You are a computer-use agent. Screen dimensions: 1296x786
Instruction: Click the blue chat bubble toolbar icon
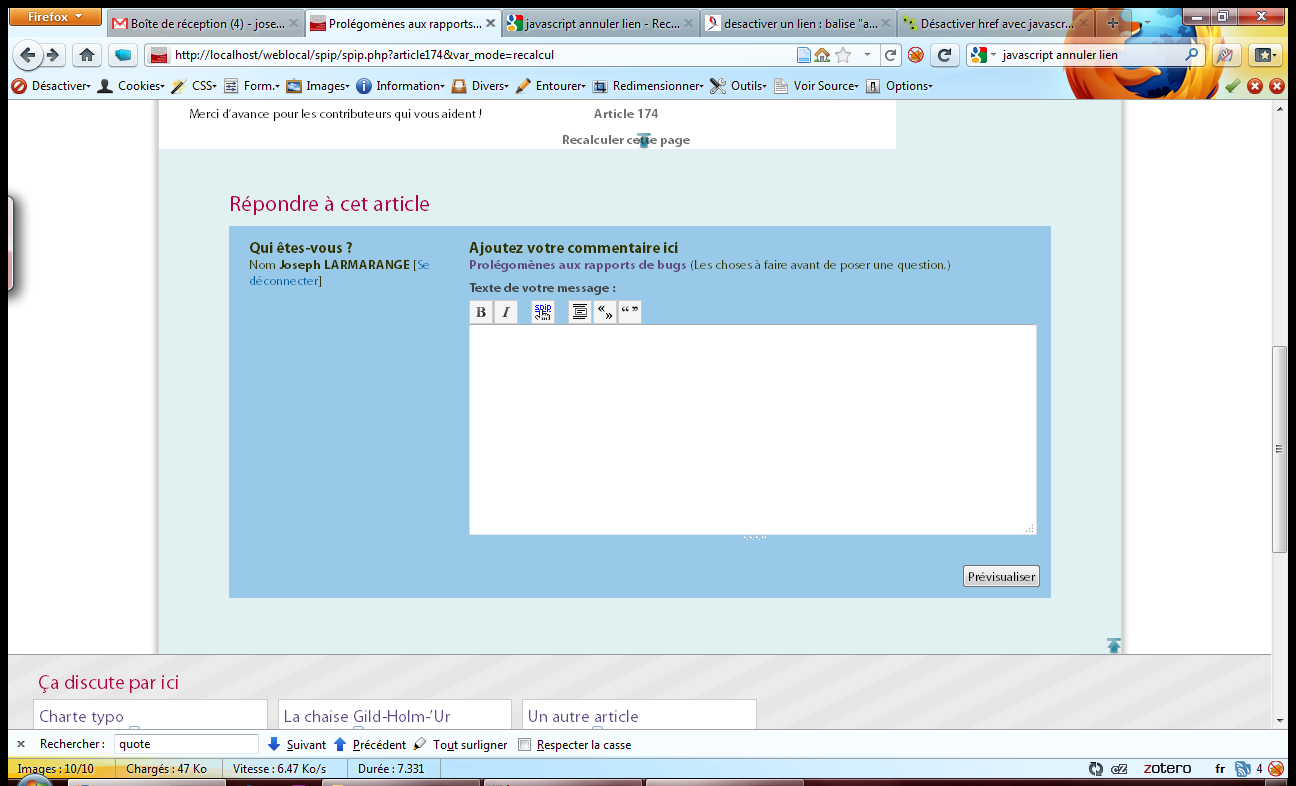point(123,55)
